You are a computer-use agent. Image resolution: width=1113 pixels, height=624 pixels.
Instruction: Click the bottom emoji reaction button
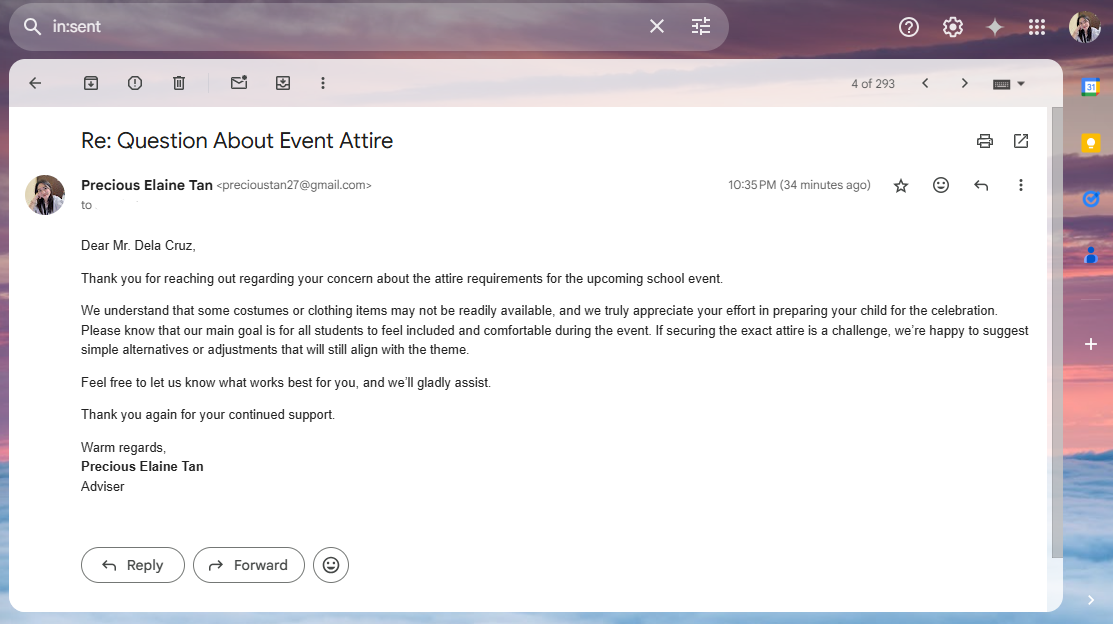pos(331,565)
